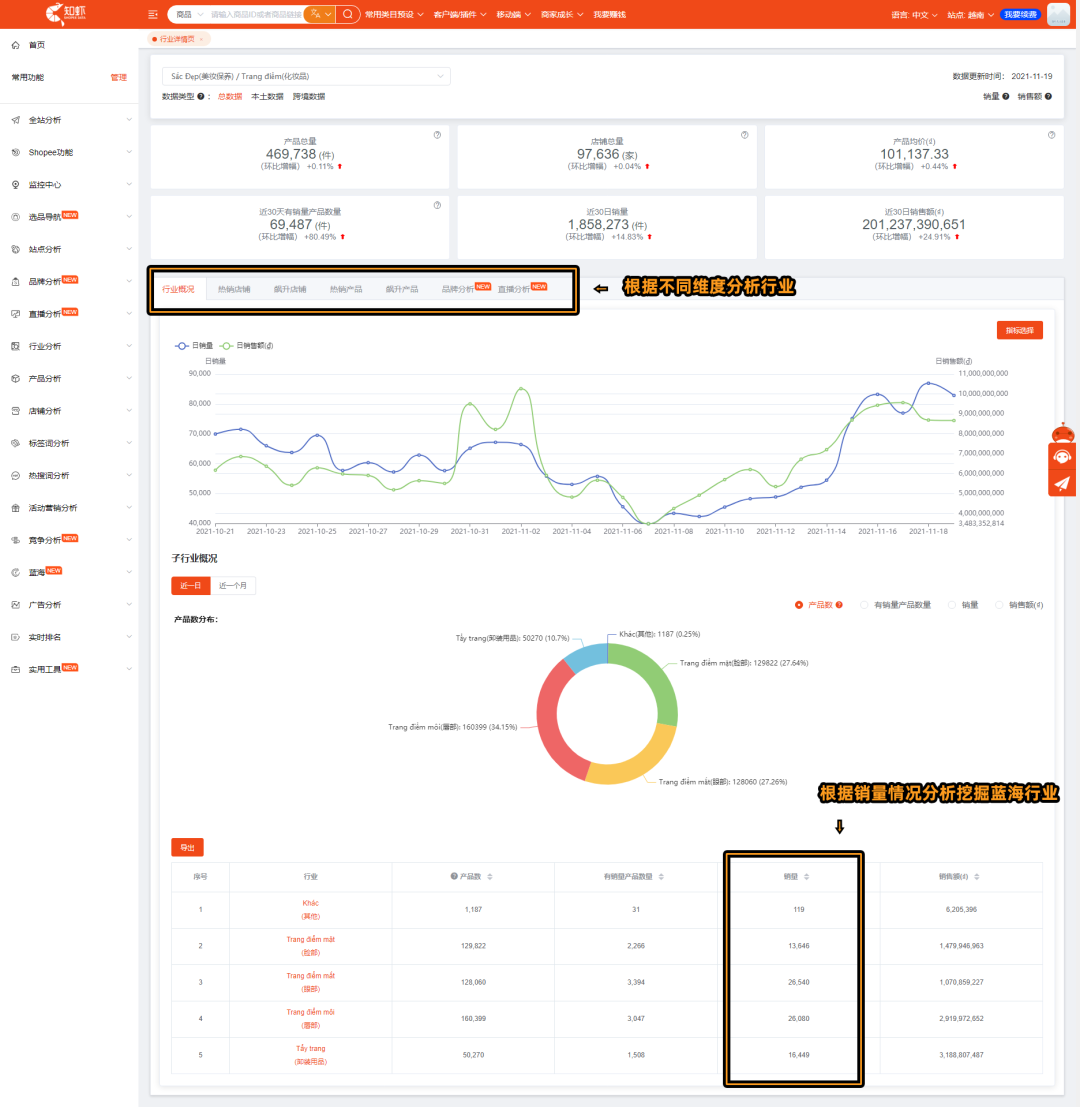This screenshot has height=1107, width=1080.
Task: Open the Sắc Đẹp / Trang điểm category dropdown
Action: coord(306,76)
